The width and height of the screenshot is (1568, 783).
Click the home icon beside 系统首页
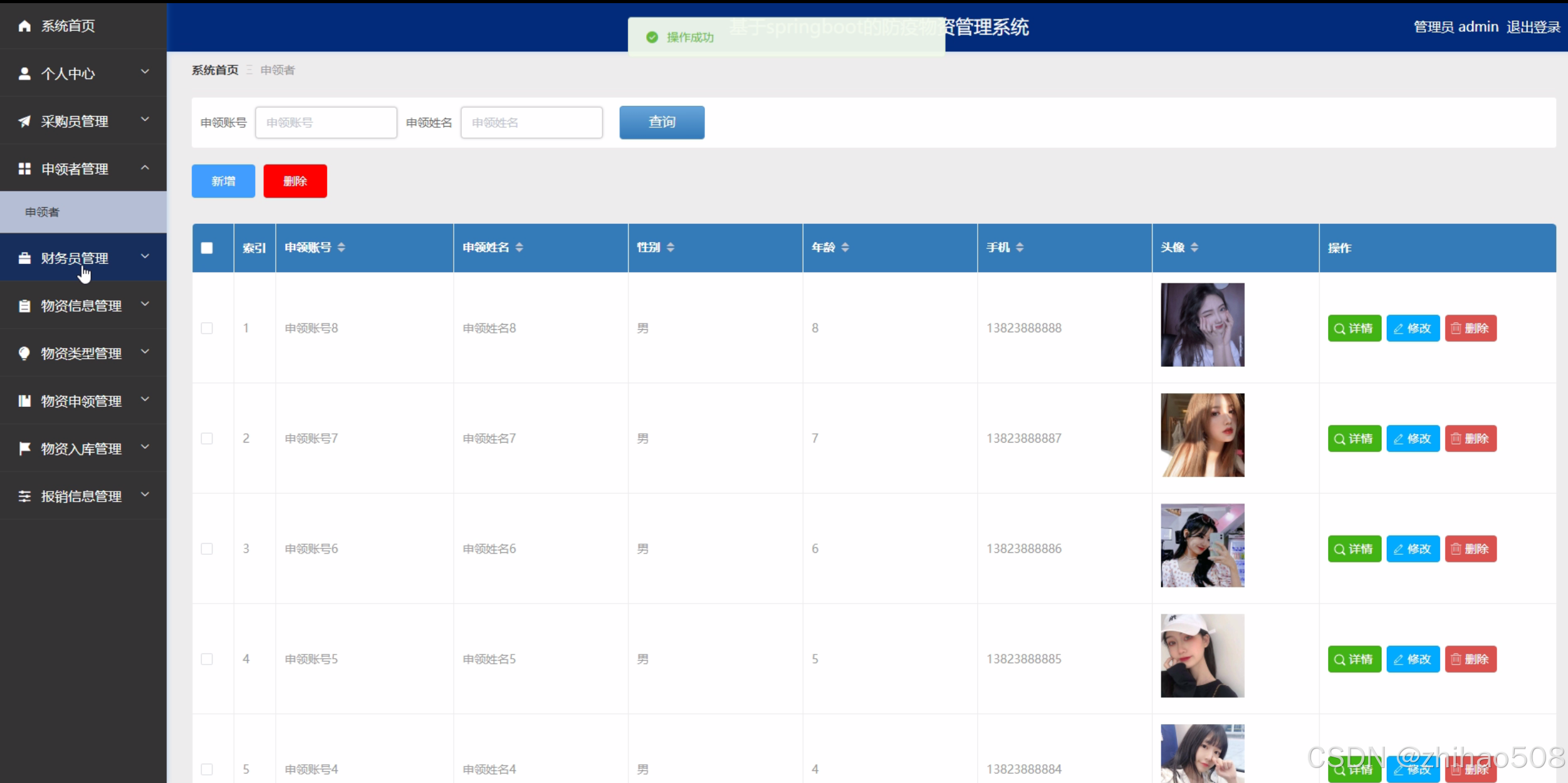(x=24, y=26)
